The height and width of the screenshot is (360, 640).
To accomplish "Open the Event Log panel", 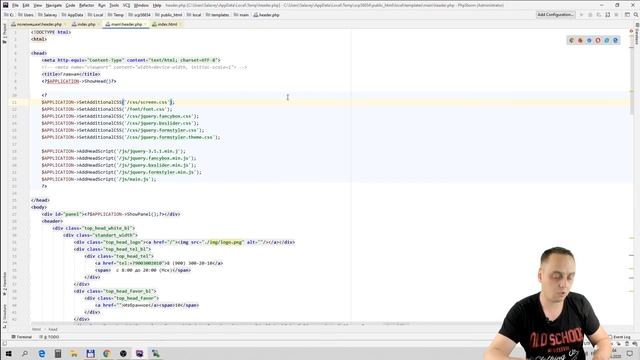I will tap(619, 337).
